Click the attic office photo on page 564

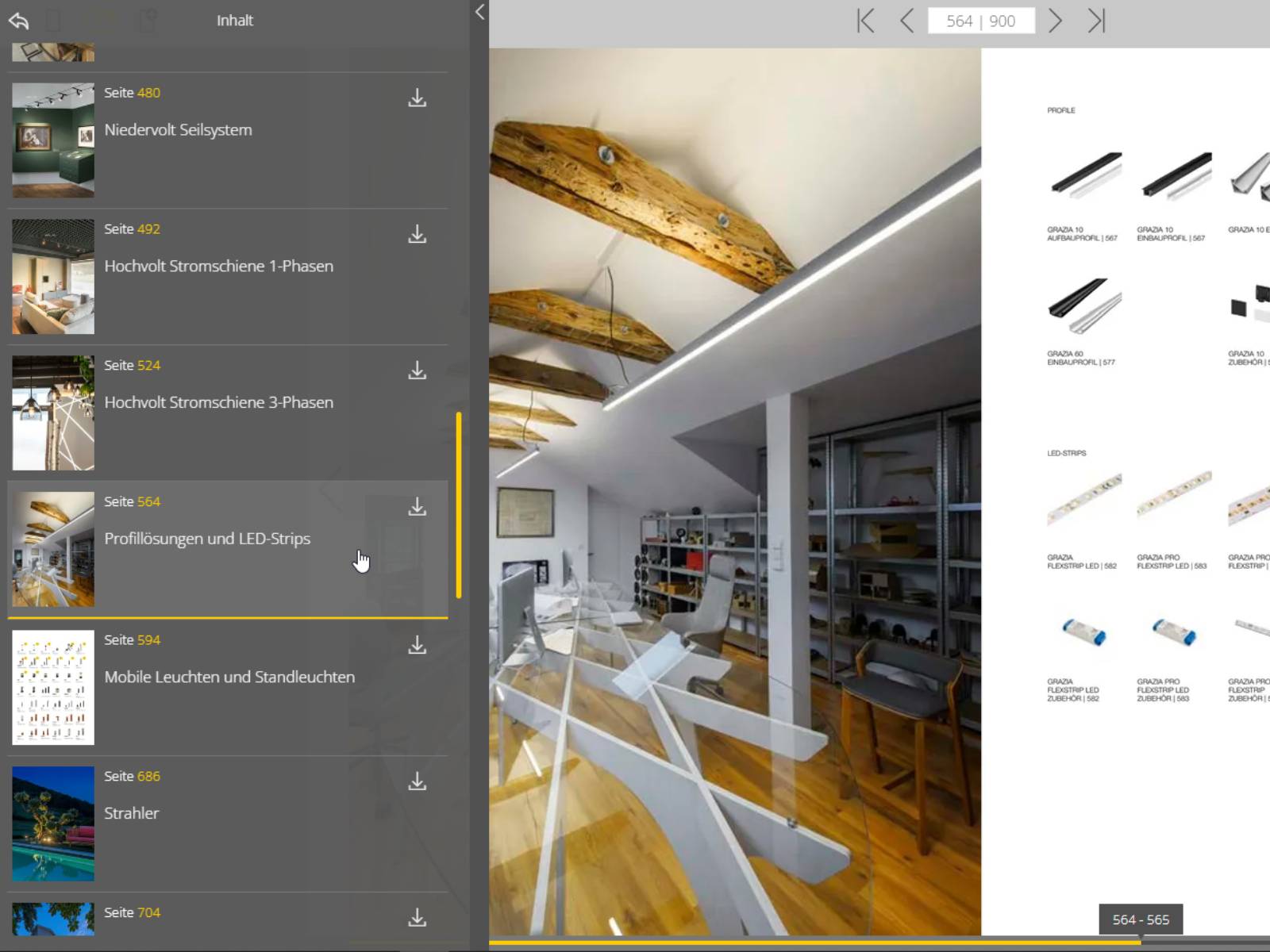click(735, 492)
